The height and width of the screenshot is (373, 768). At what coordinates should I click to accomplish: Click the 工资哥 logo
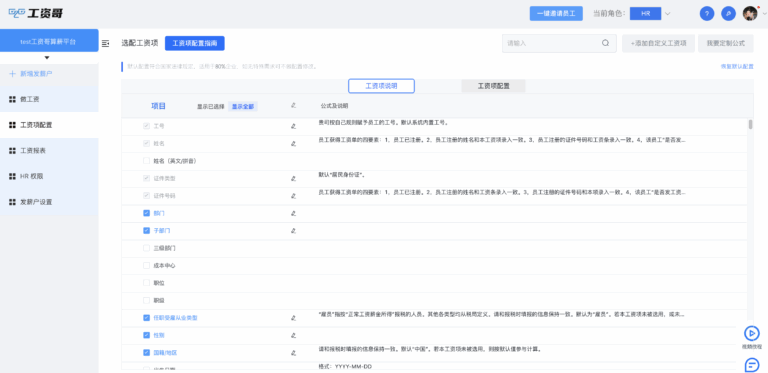pos(36,13)
